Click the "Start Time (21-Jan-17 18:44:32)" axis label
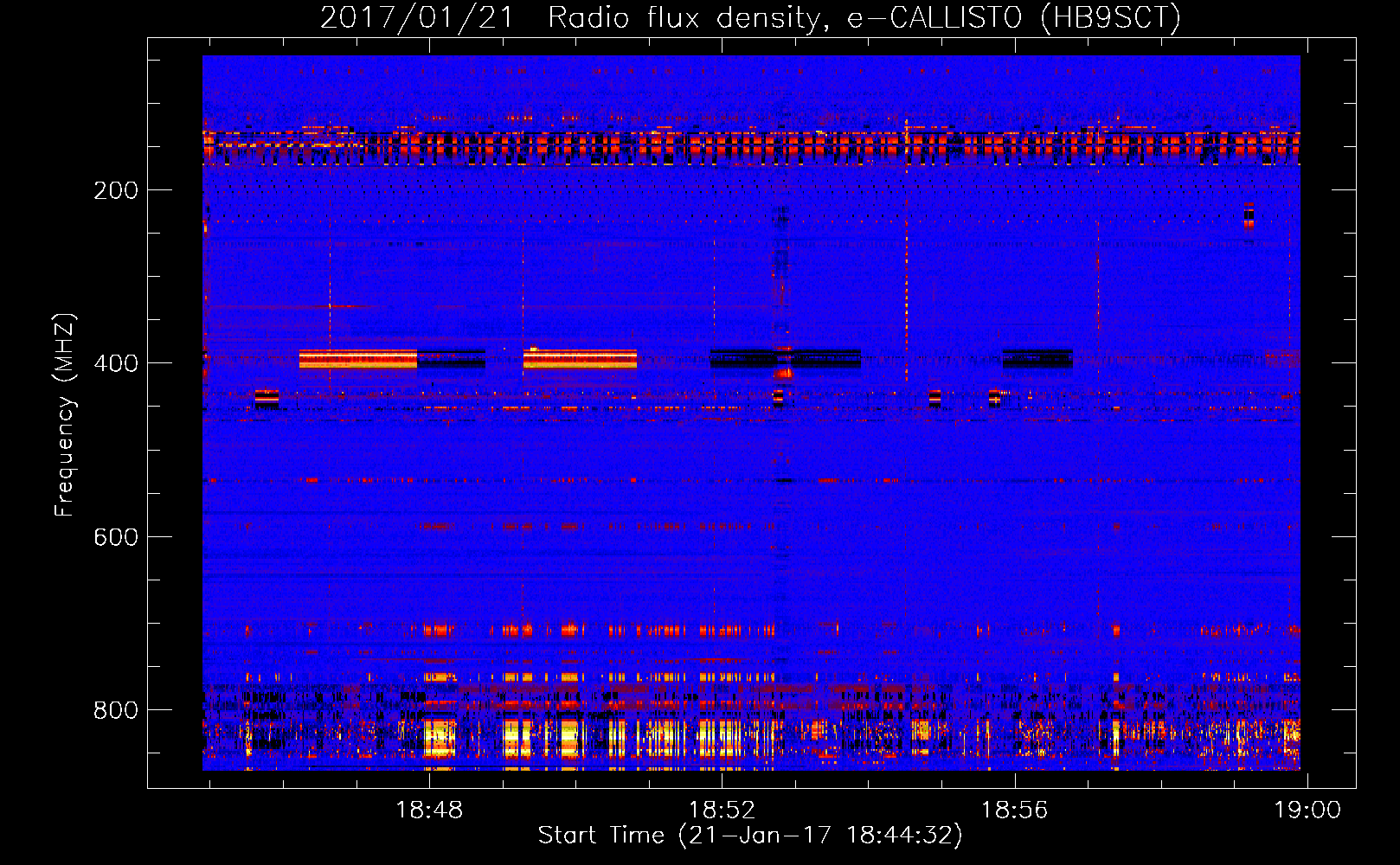The height and width of the screenshot is (865, 1400). 750,836
